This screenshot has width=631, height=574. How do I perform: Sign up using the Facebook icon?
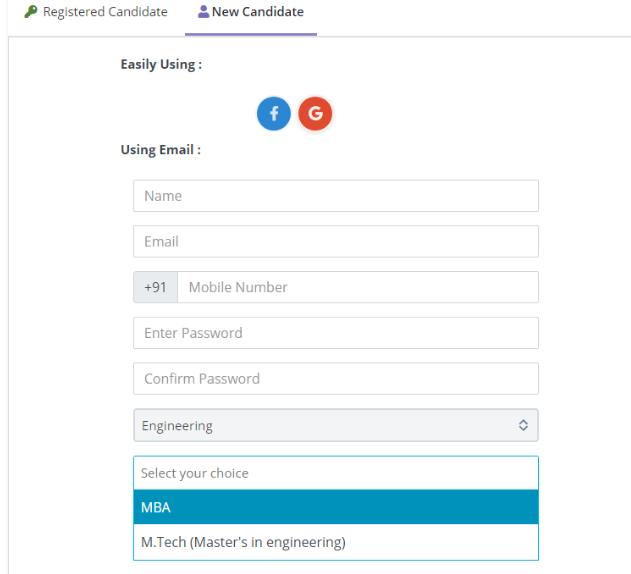pos(274,114)
